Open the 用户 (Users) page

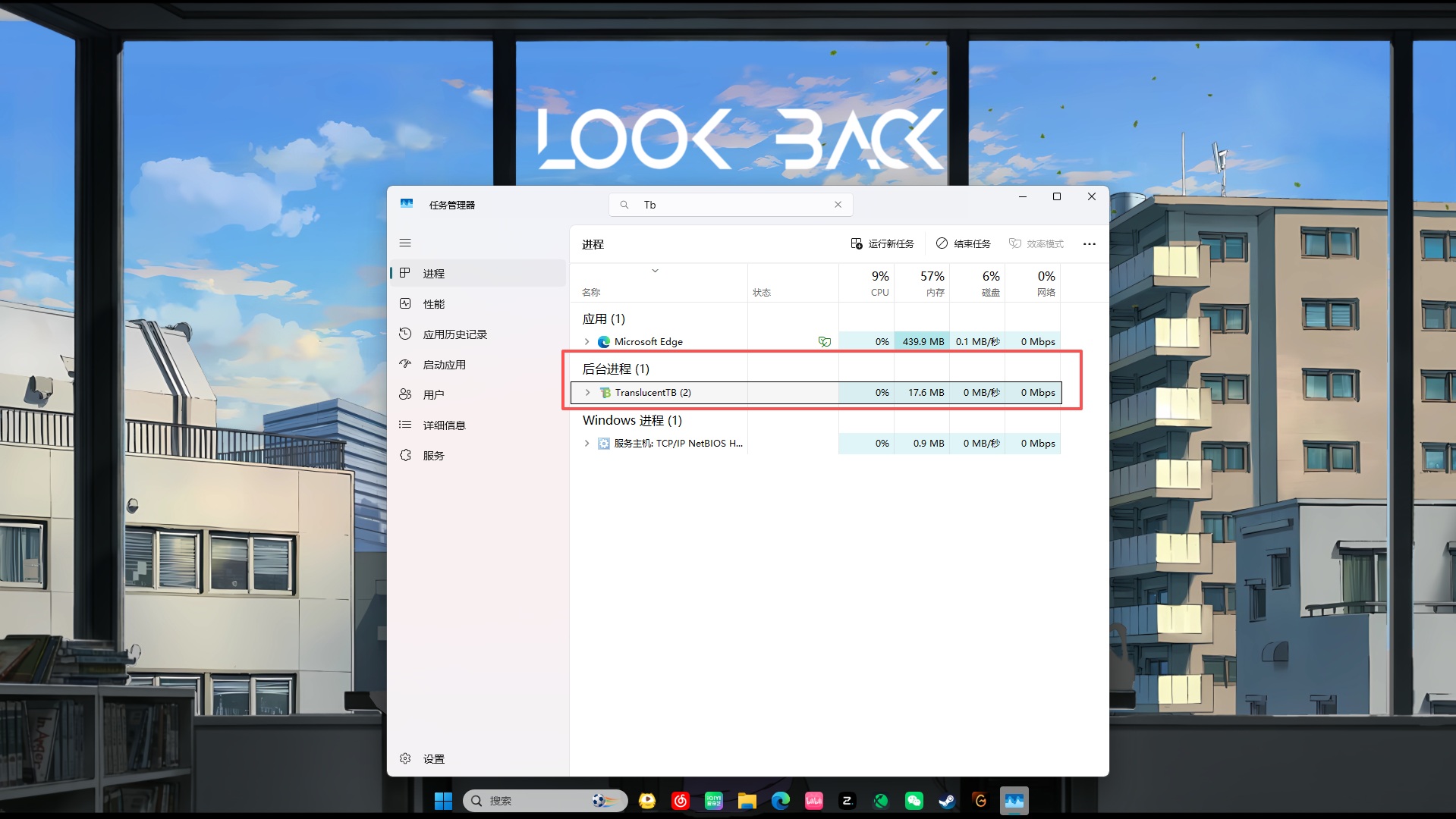[x=479, y=394]
